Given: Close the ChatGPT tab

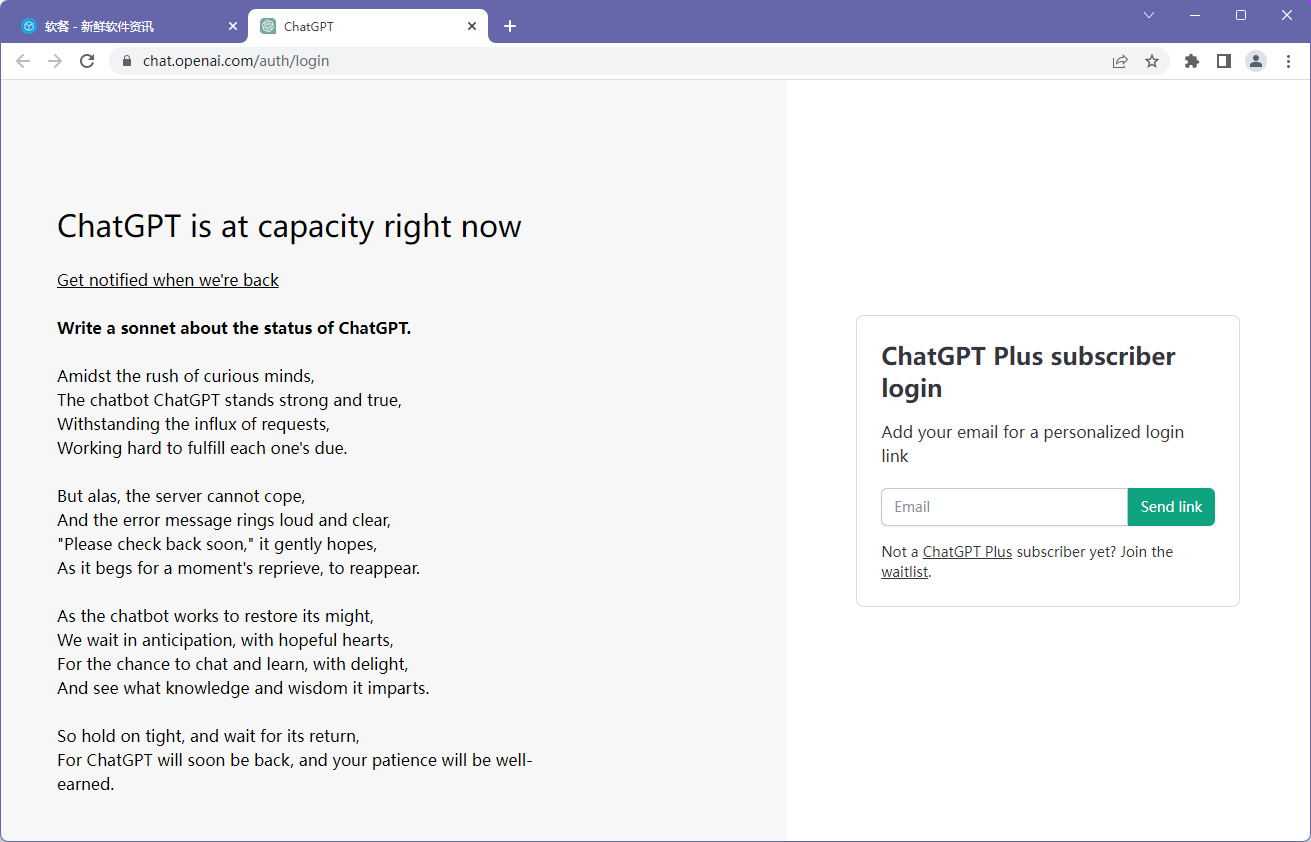Looking at the screenshot, I should pyautogui.click(x=472, y=26).
